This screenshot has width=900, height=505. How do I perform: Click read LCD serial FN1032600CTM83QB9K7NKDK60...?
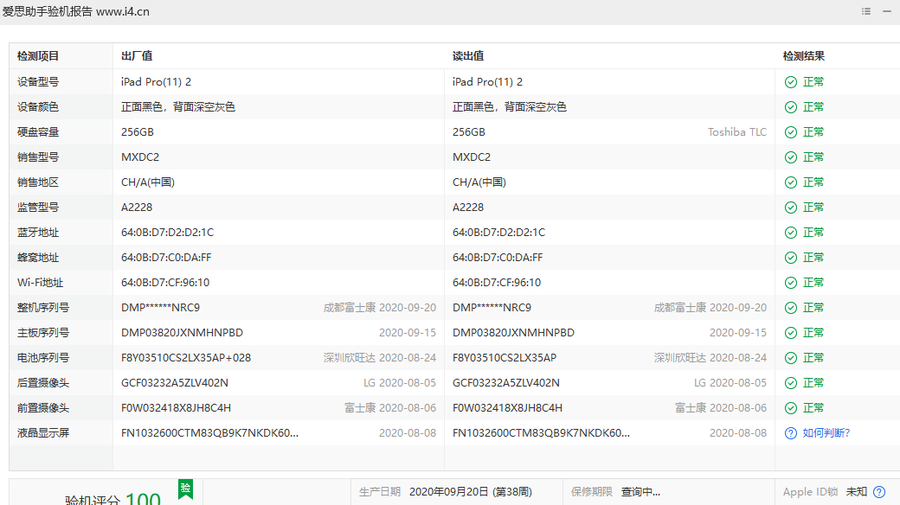(541, 433)
